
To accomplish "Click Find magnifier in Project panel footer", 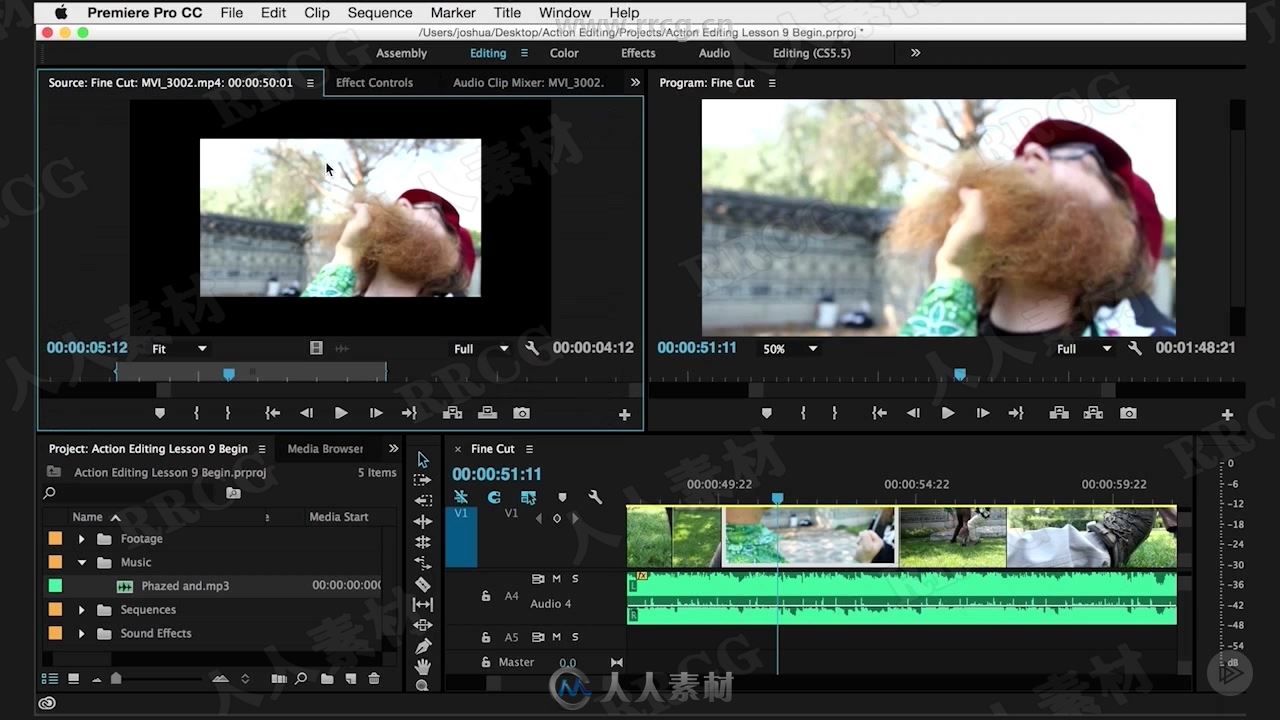I will tap(301, 679).
